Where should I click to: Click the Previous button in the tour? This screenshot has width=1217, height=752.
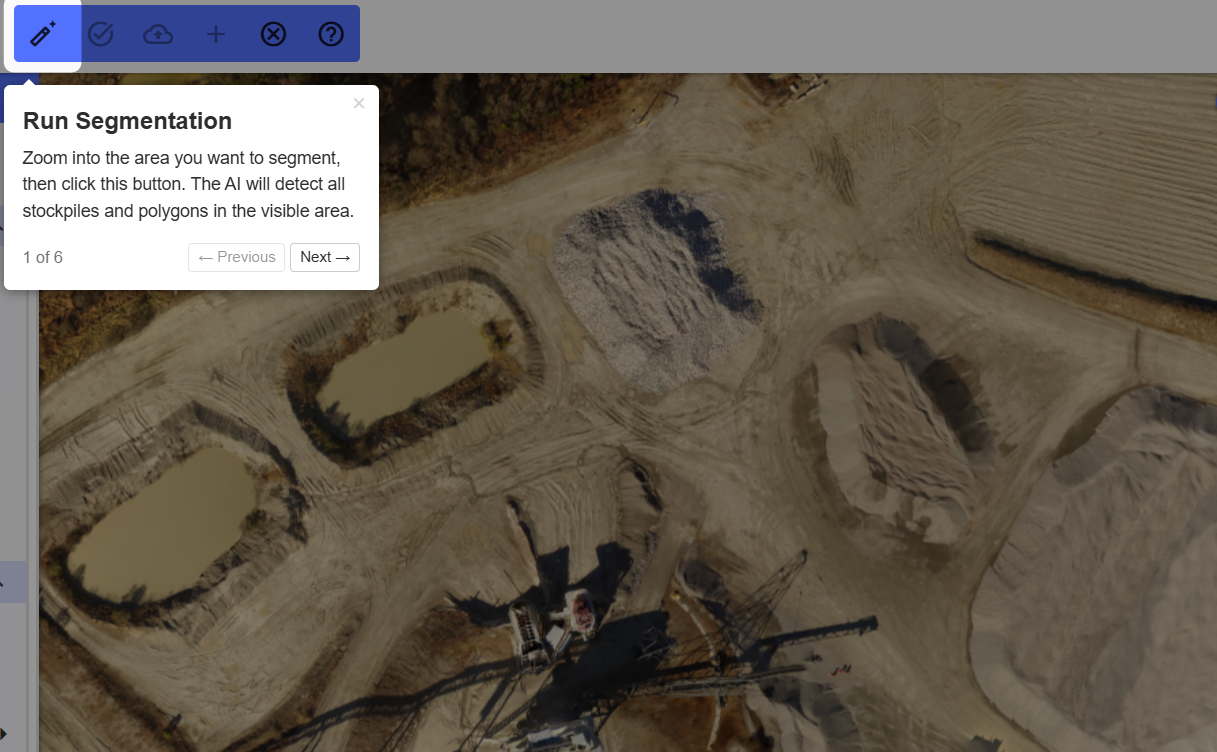click(x=237, y=257)
